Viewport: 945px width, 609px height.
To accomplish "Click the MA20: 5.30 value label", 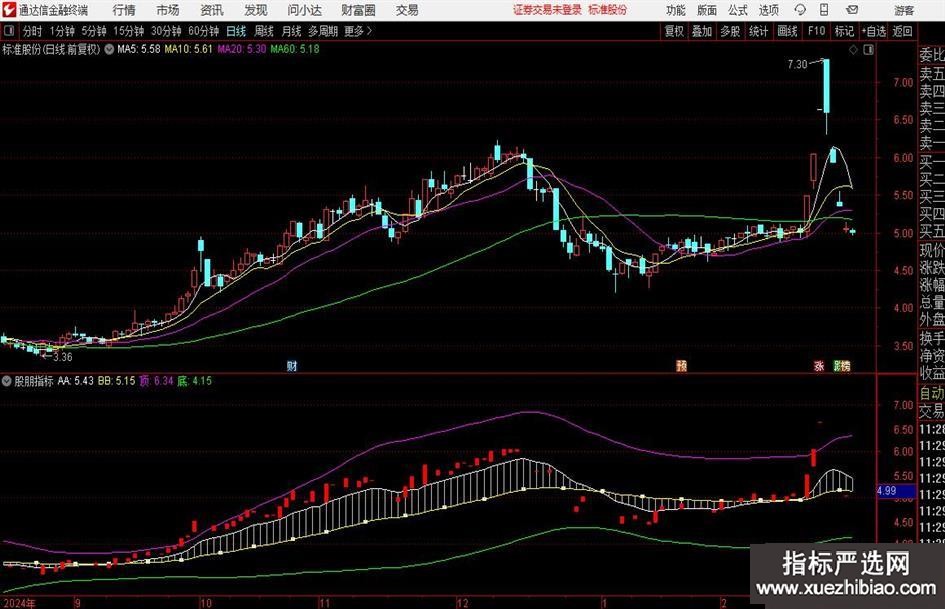I will click(x=242, y=49).
